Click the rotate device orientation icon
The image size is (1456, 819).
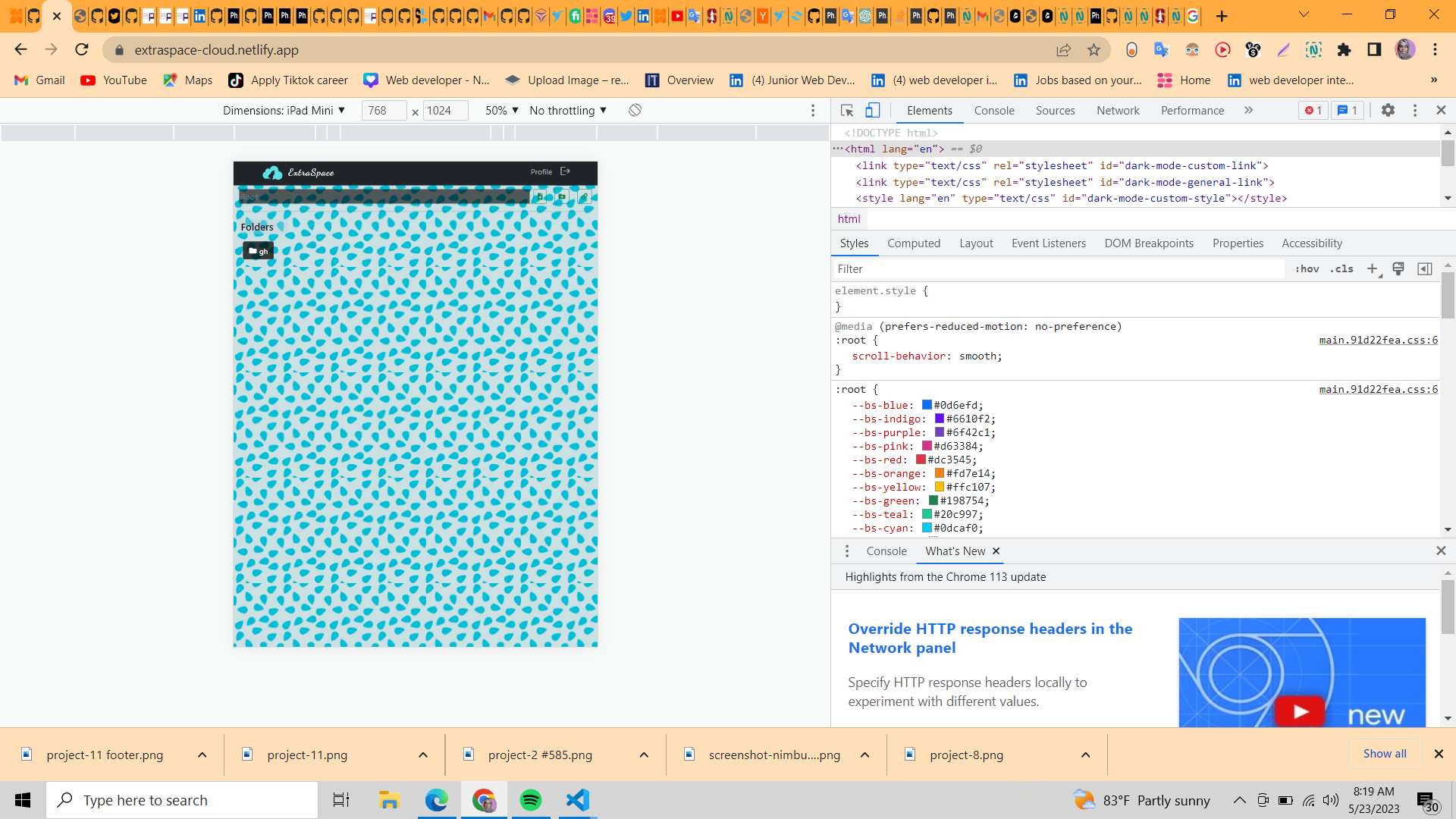coord(634,110)
